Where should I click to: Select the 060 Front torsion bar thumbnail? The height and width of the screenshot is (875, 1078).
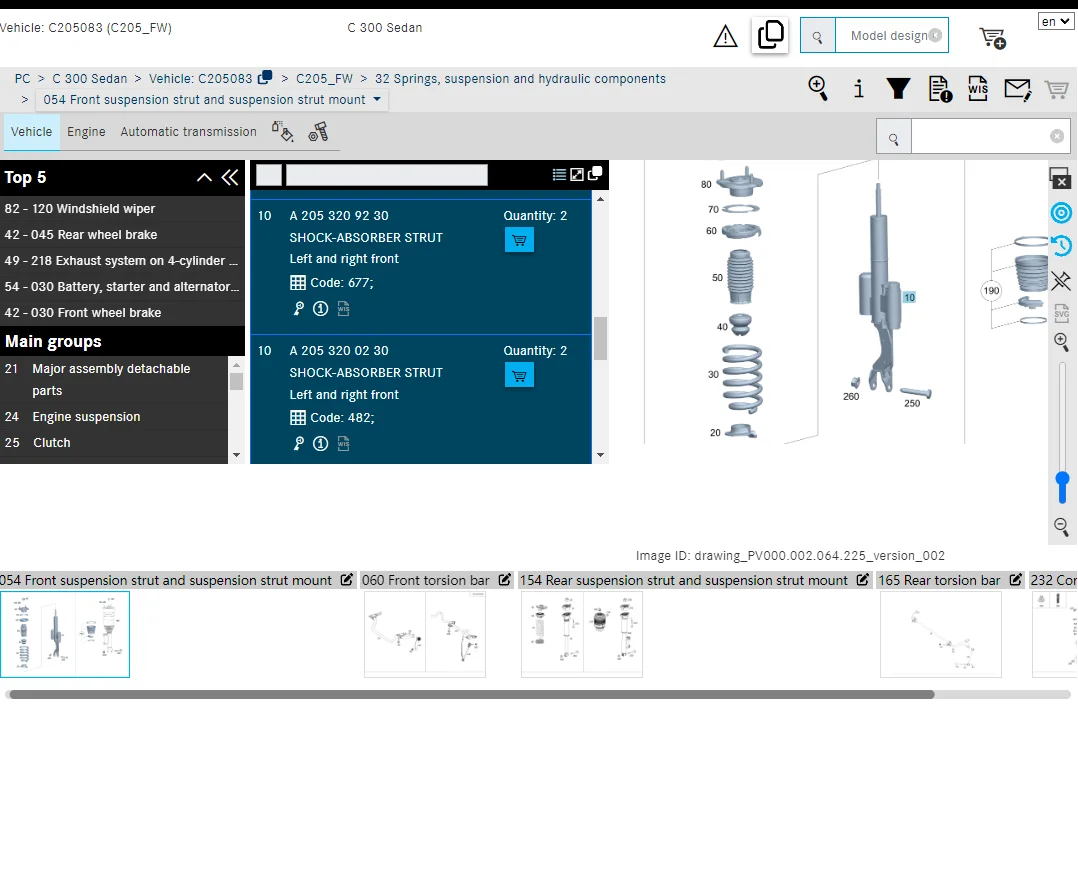click(425, 634)
